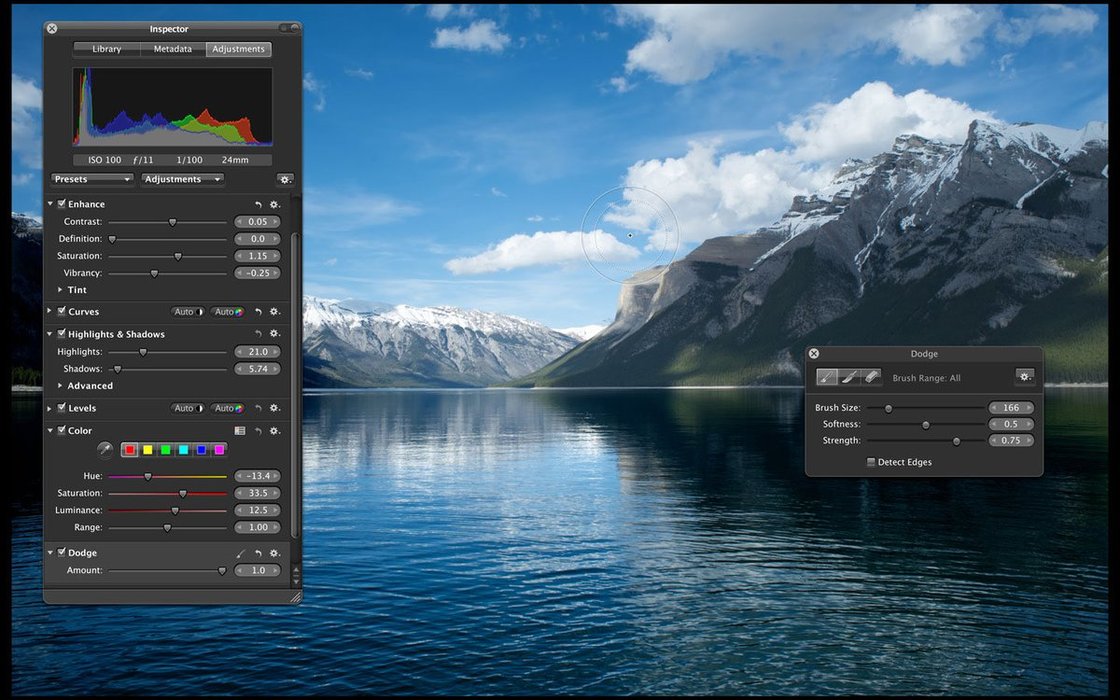1120x700 pixels.
Task: Select the yellow color swatch
Action: pos(148,450)
